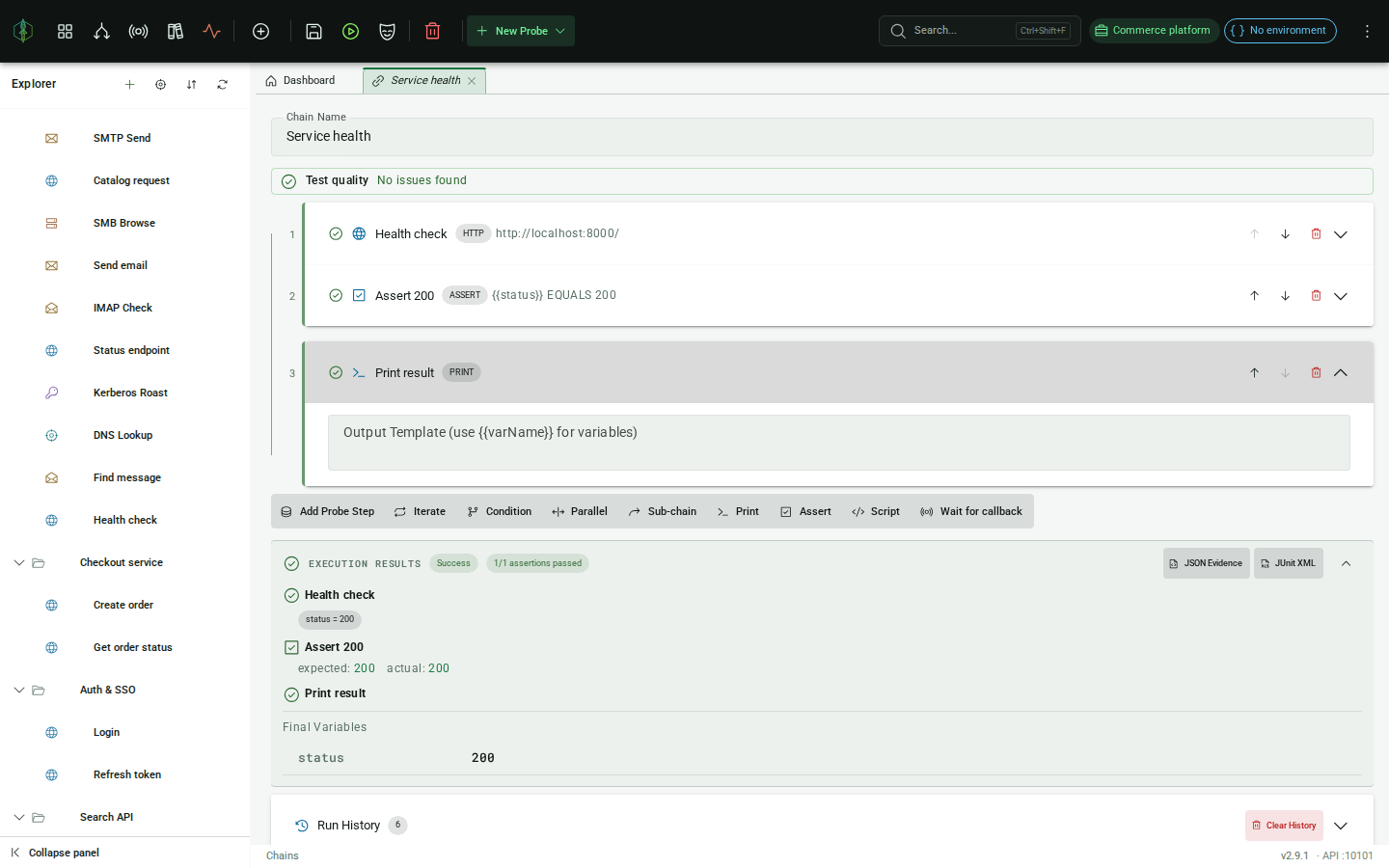Click the Search field
The image size is (1389, 868).
pyautogui.click(x=979, y=31)
